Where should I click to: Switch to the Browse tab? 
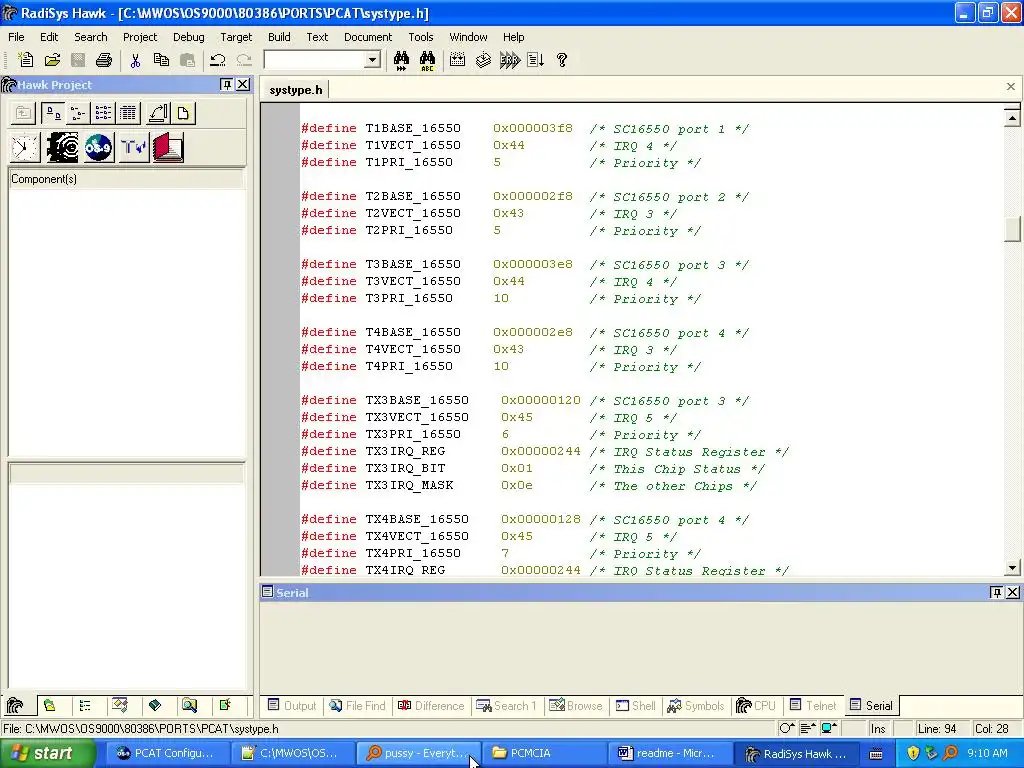point(576,706)
